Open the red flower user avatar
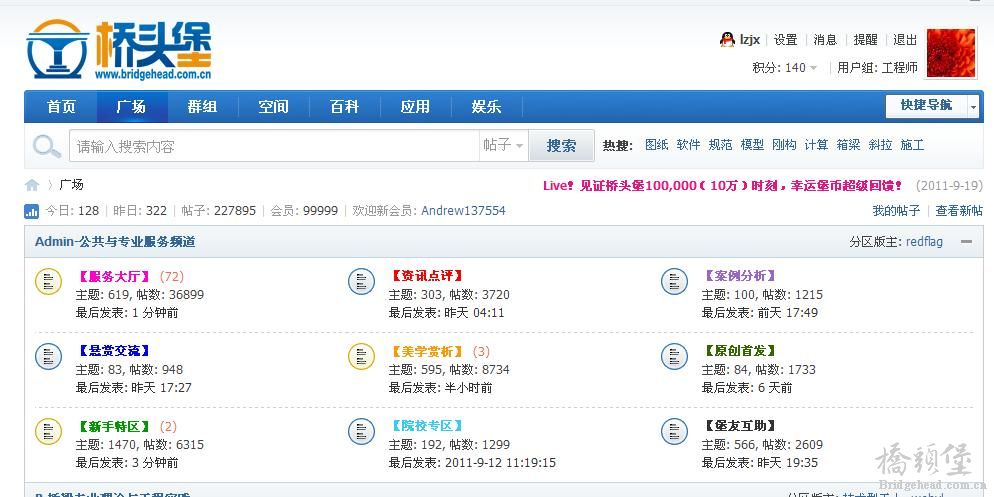 point(951,53)
